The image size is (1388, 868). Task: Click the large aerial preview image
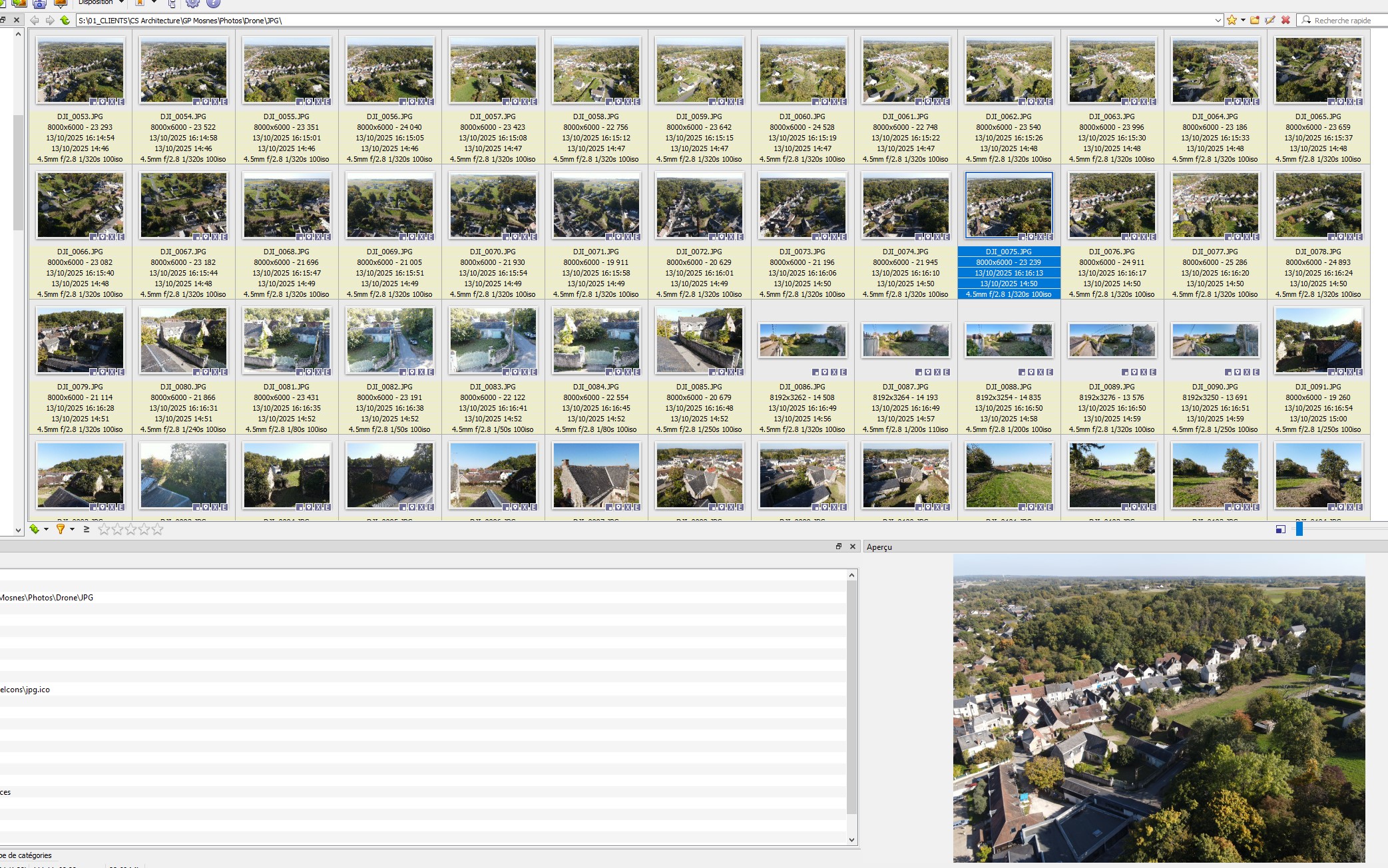[x=1159, y=708]
